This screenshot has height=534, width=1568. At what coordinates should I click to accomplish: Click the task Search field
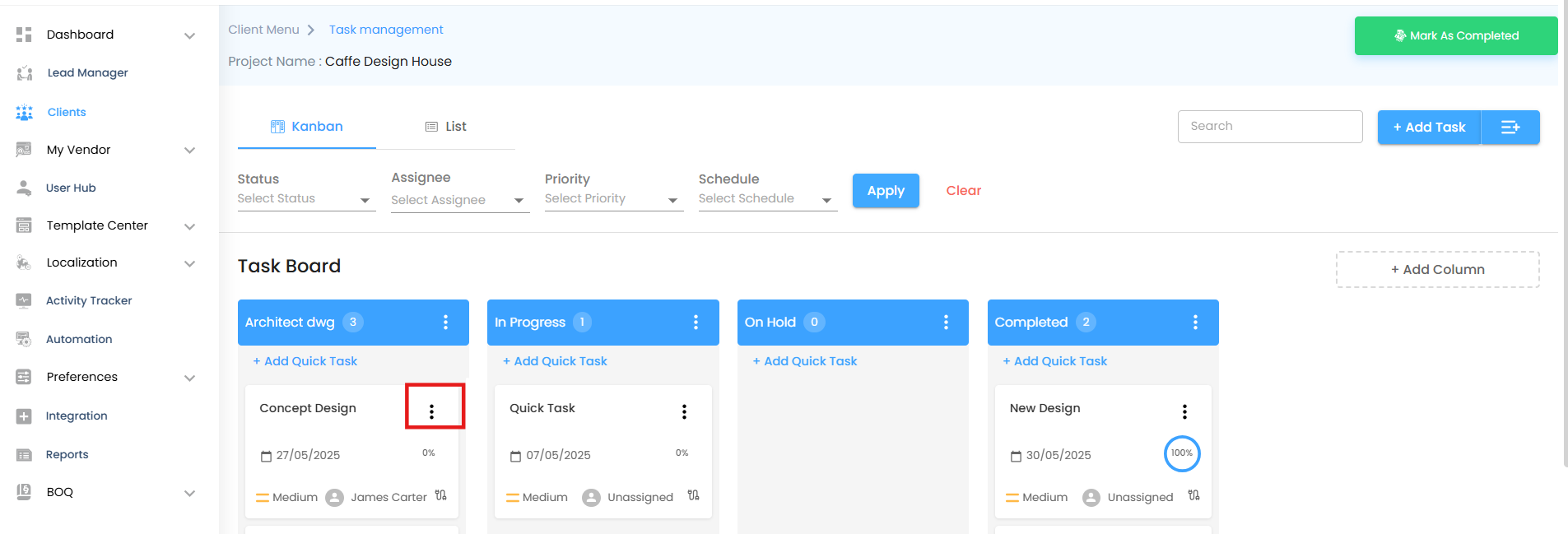tap(1270, 127)
